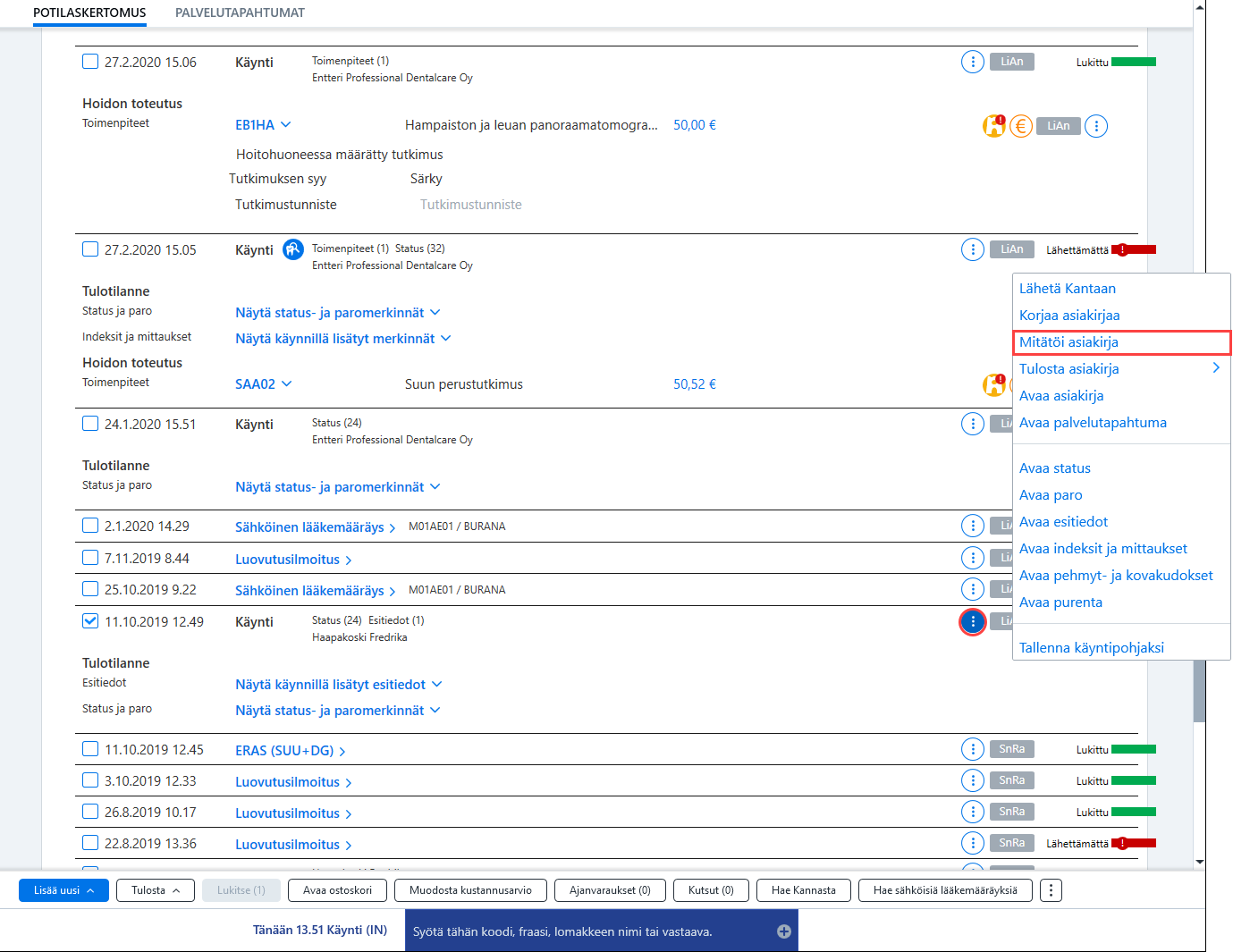
Task: Select Tallenna käyntipohjaksi from the menu
Action: [x=1092, y=648]
